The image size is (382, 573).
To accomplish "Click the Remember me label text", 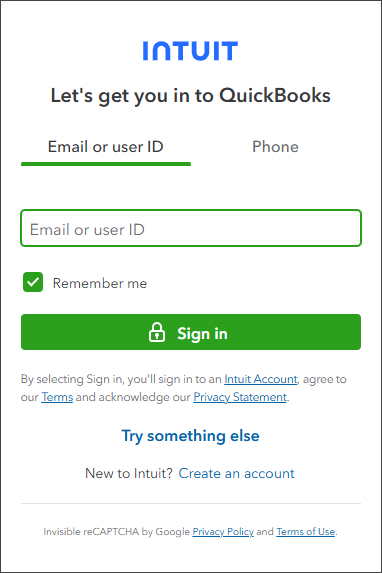I will coord(100,283).
